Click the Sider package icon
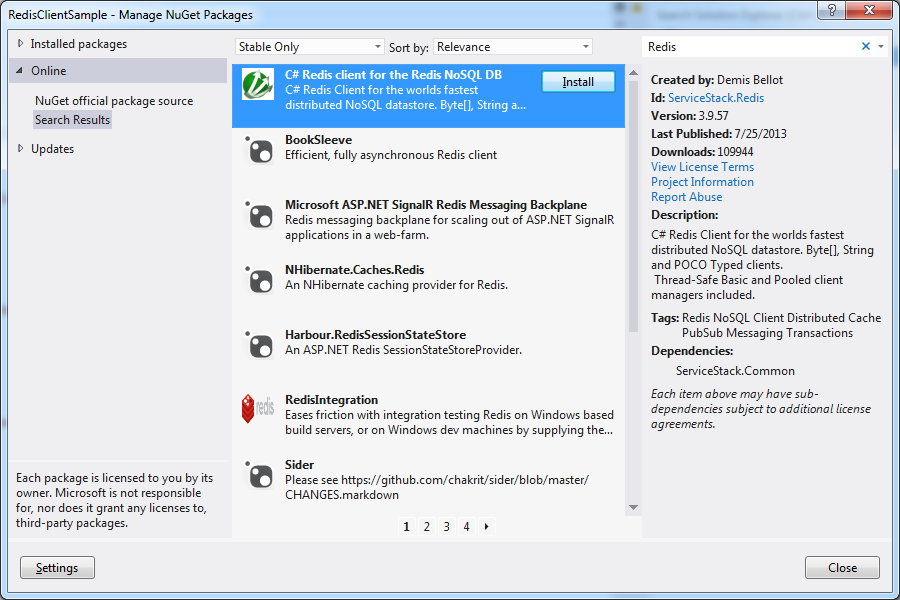900x600 pixels. 260,474
